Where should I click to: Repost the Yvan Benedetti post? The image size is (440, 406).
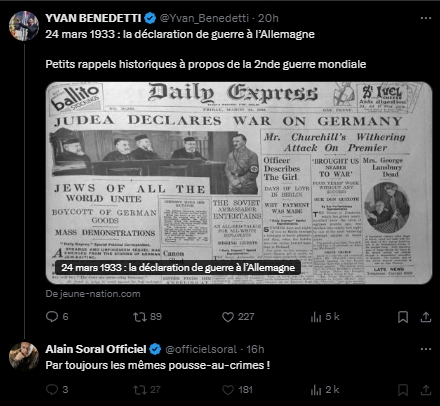(147, 316)
